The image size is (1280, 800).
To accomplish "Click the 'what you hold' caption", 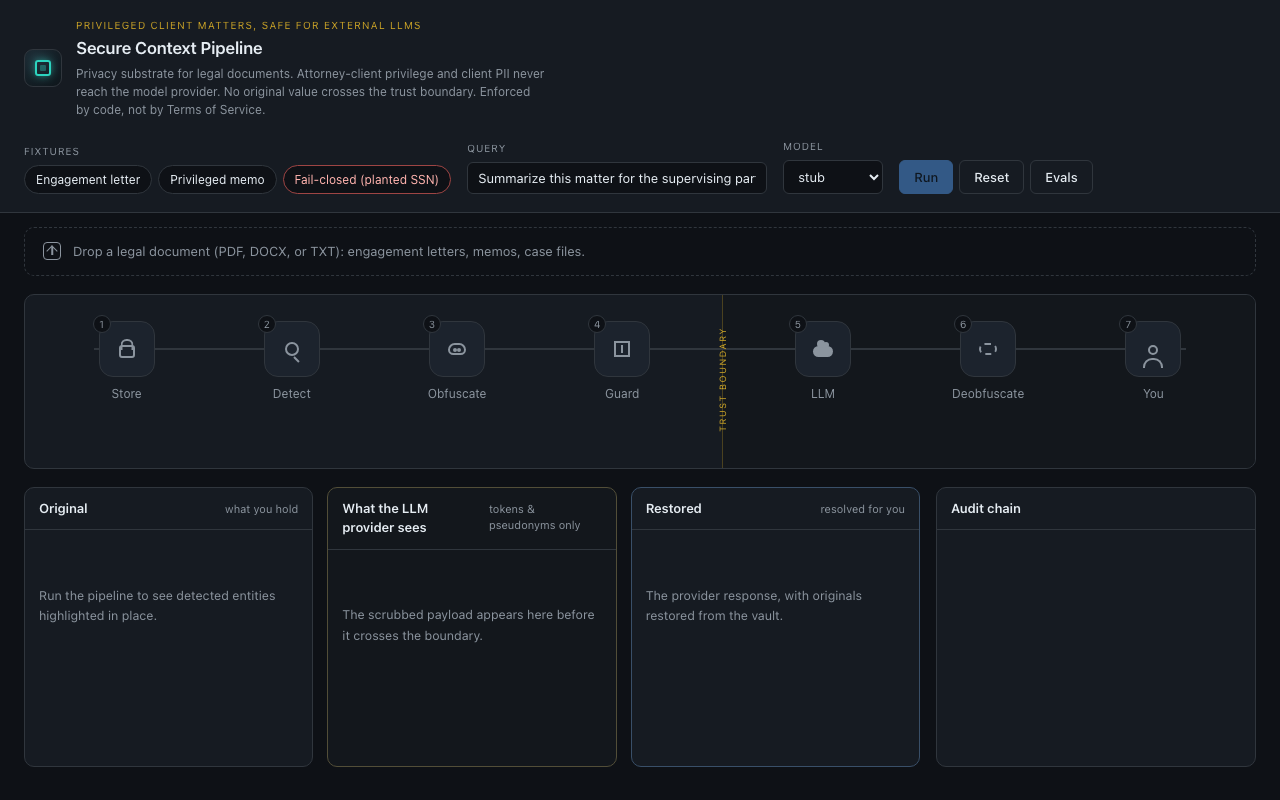I will point(261,509).
